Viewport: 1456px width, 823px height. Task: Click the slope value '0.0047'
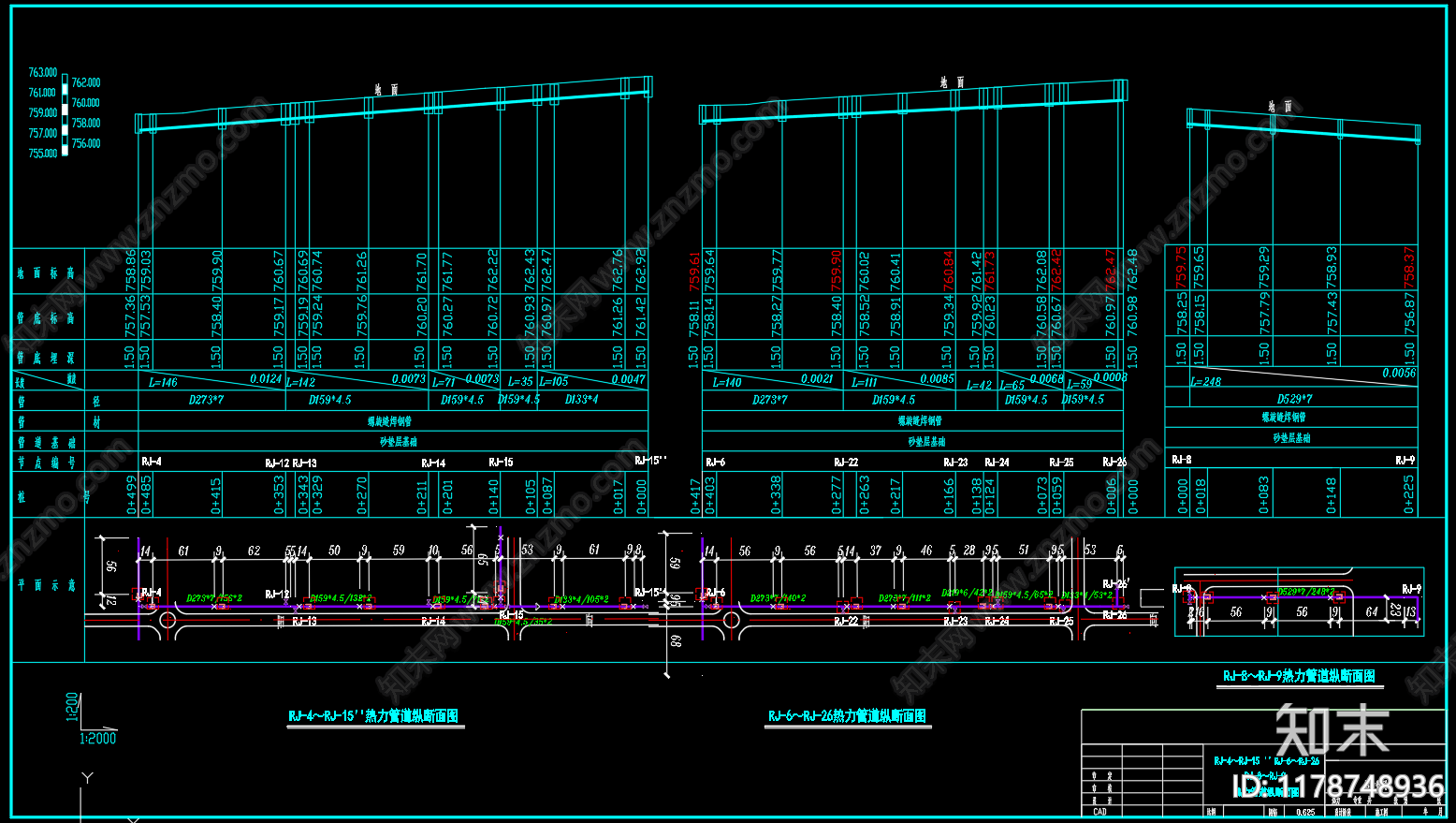point(629,379)
